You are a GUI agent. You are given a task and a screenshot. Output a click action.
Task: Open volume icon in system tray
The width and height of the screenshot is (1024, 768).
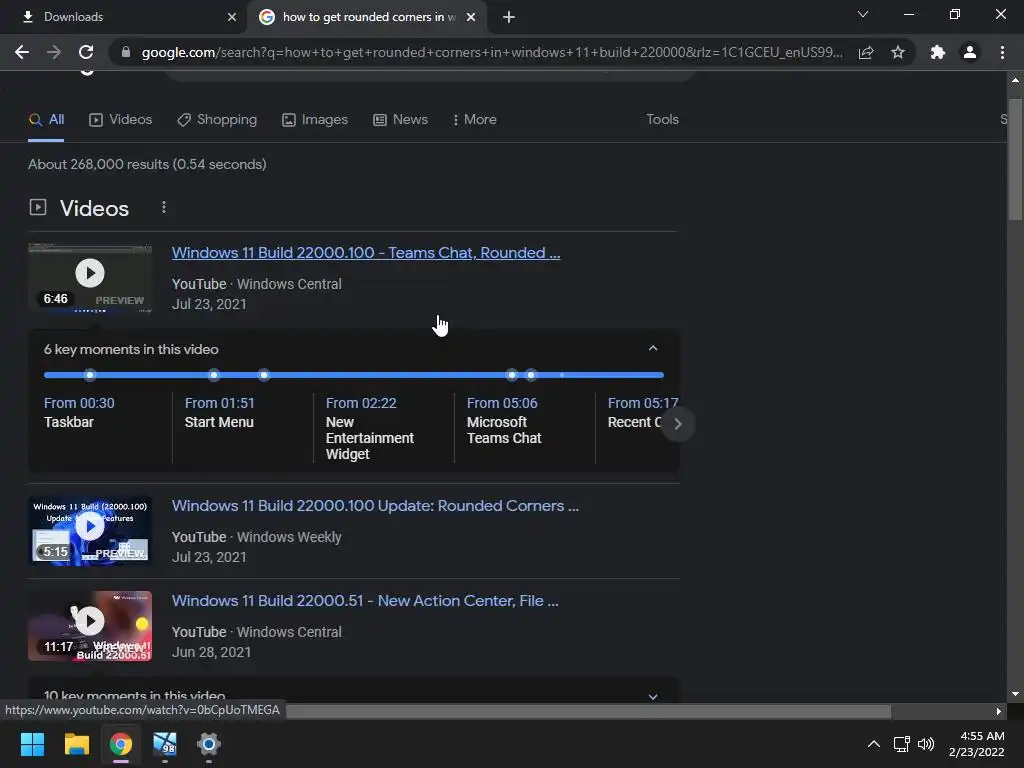pyautogui.click(x=926, y=744)
